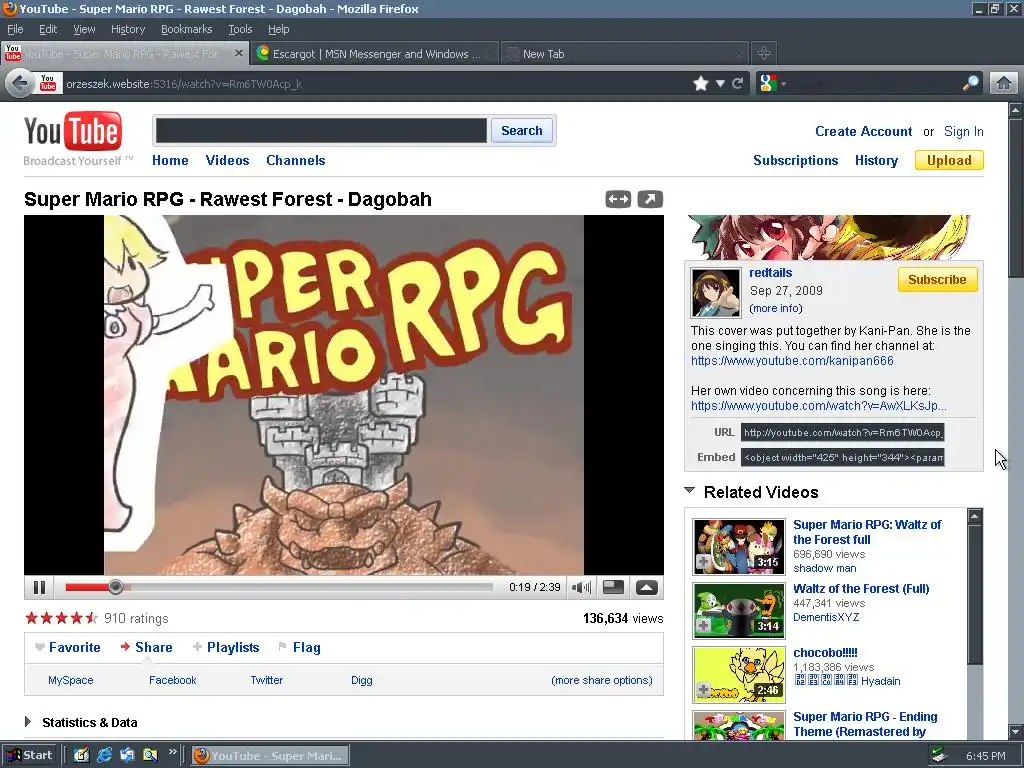Open the Bookmarks menu
The image size is (1024, 768).
tap(186, 29)
